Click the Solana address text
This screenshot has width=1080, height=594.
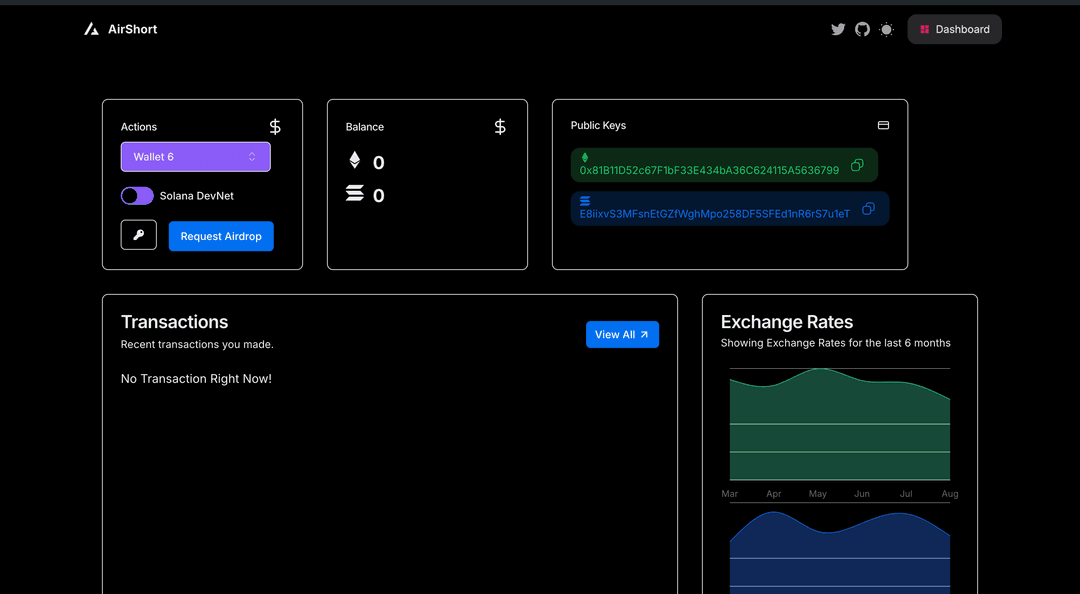[714, 214]
